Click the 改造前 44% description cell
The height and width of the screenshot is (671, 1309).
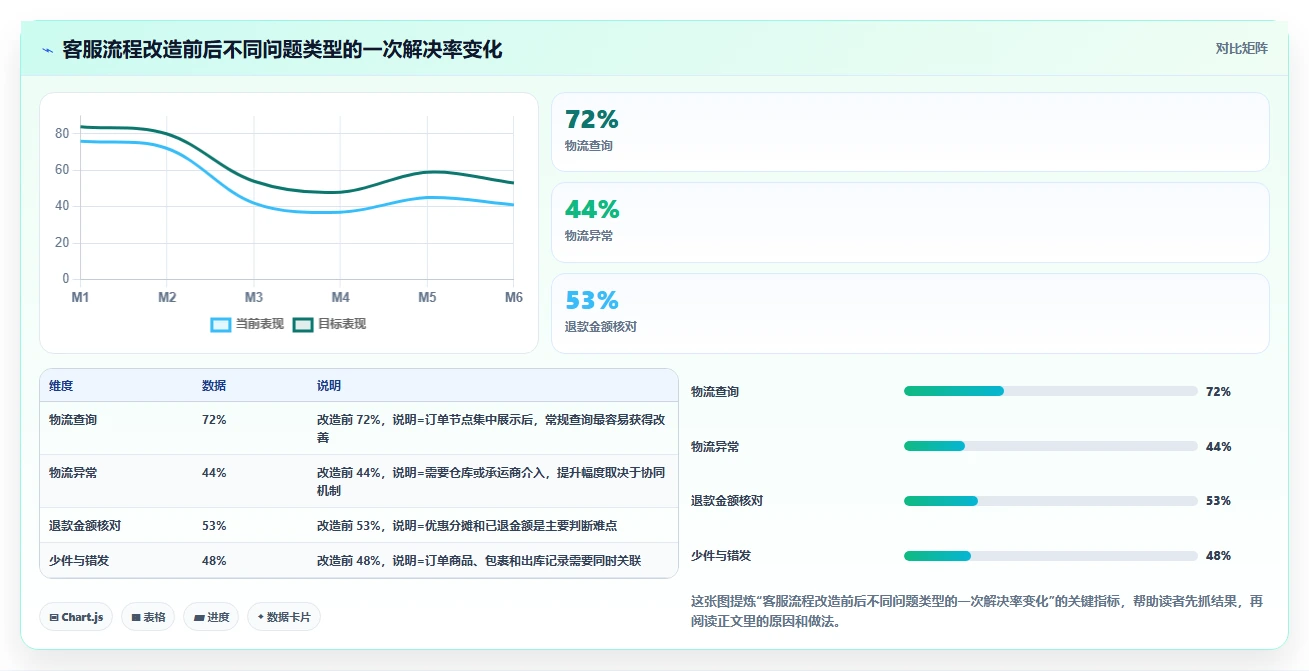pyautogui.click(x=491, y=481)
